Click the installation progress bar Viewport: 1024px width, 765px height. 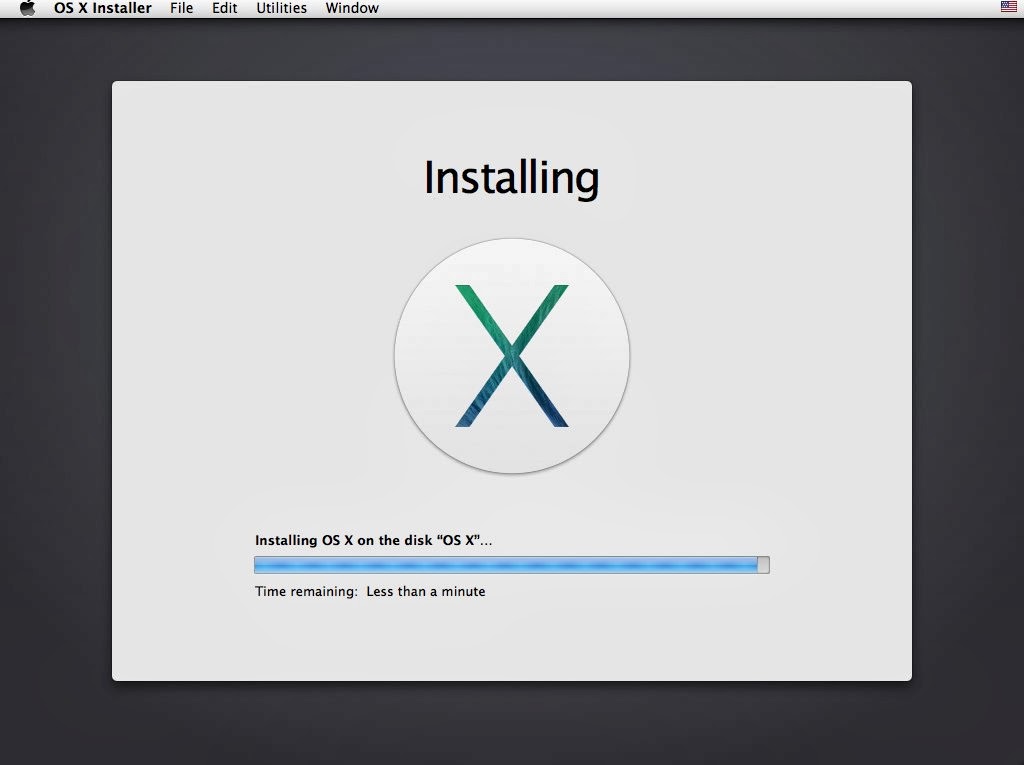click(512, 565)
